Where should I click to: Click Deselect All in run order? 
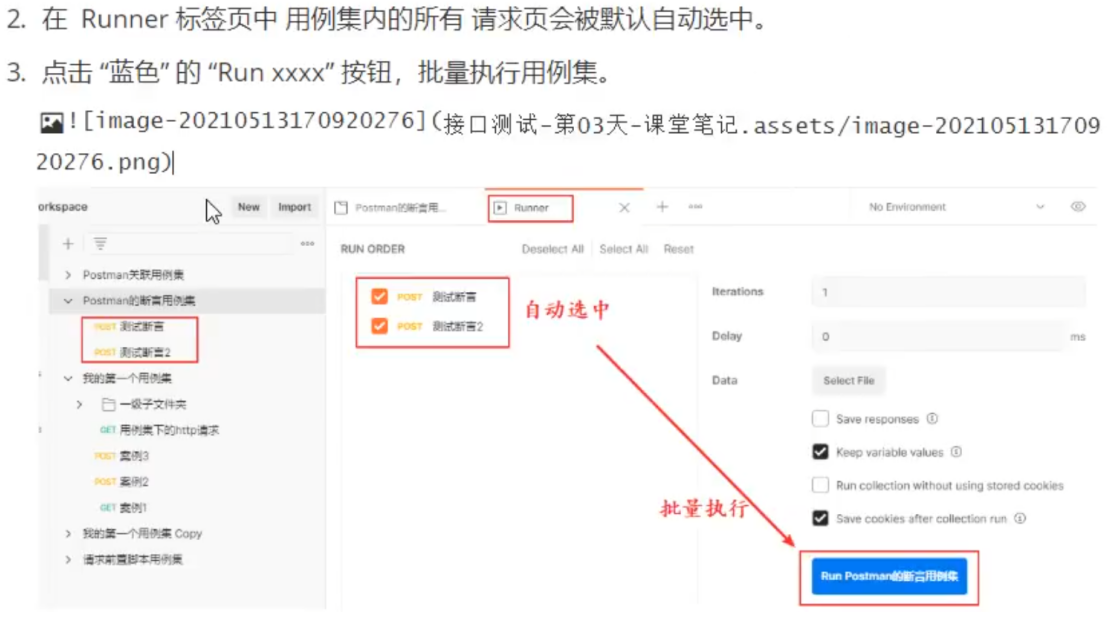[x=552, y=249]
